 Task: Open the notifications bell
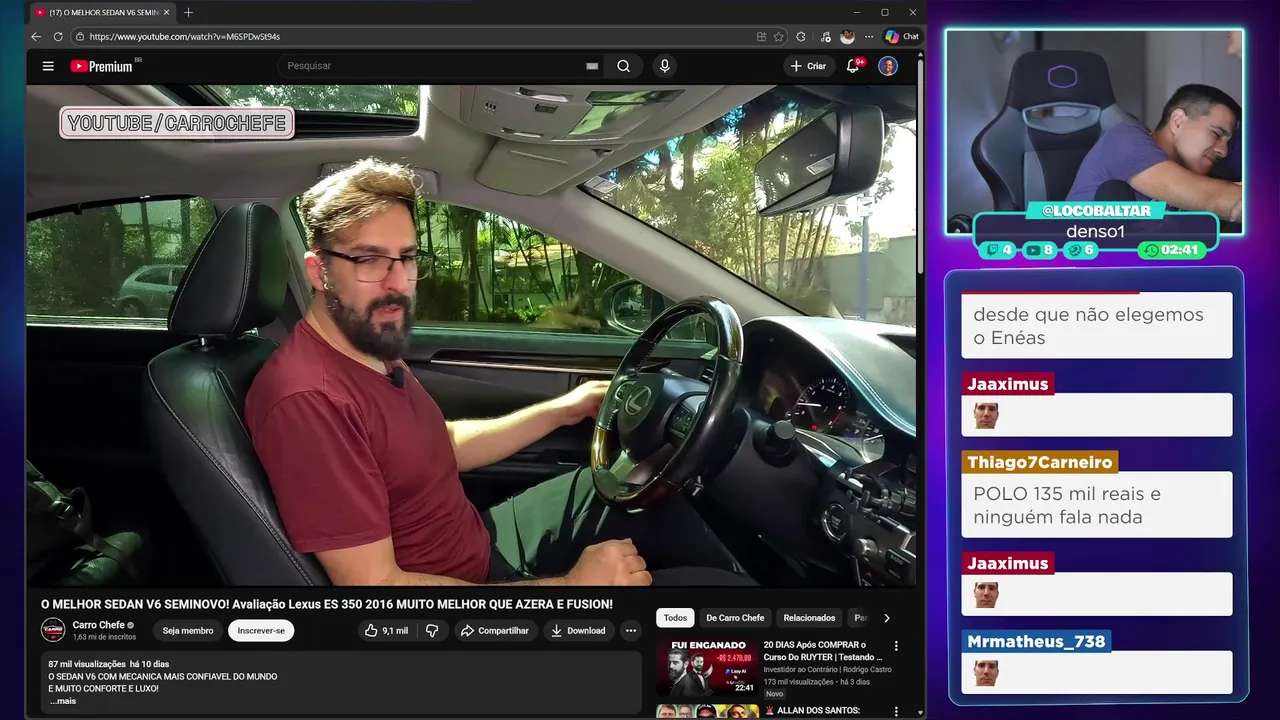click(x=853, y=66)
